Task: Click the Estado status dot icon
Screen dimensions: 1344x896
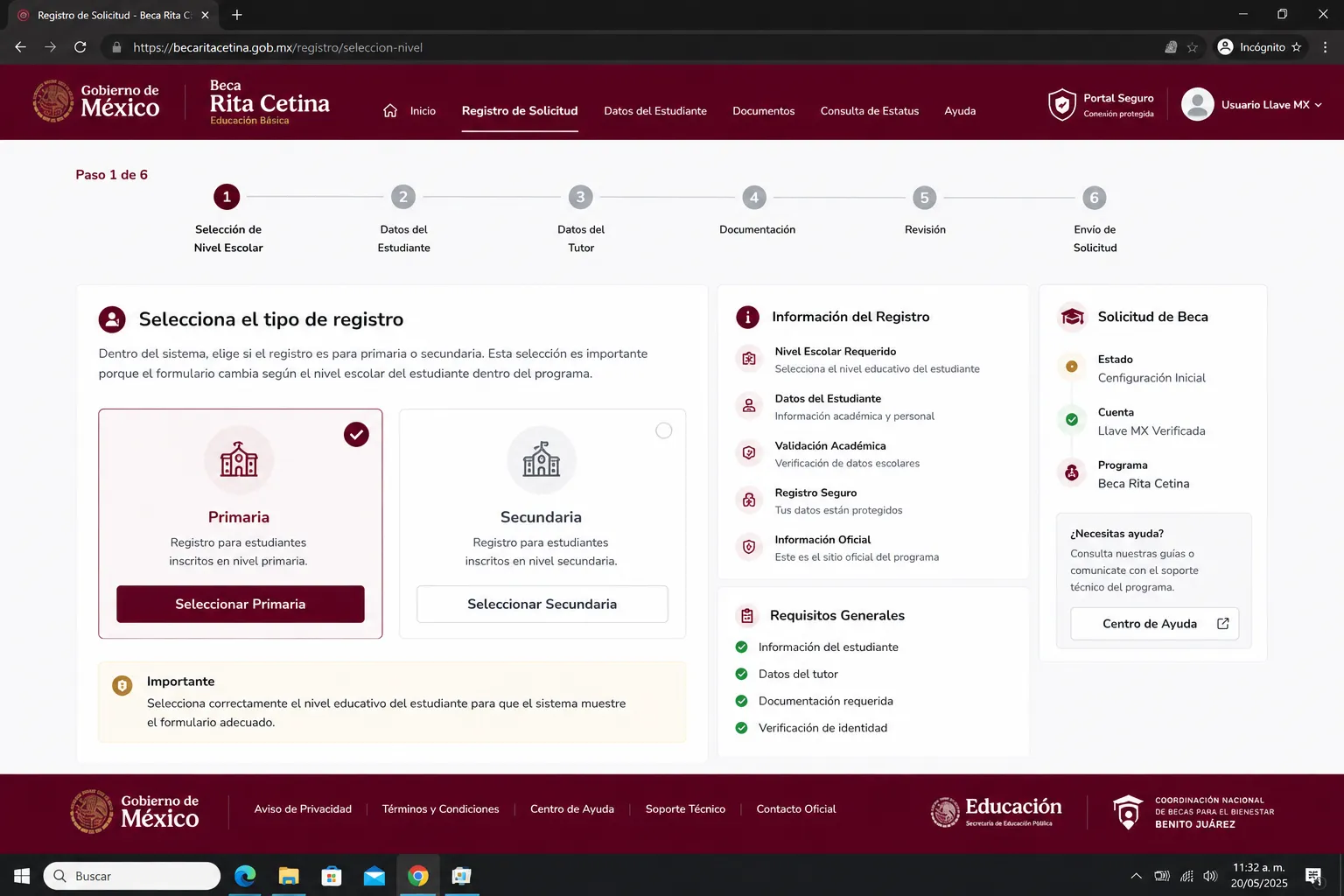Action: (x=1072, y=367)
